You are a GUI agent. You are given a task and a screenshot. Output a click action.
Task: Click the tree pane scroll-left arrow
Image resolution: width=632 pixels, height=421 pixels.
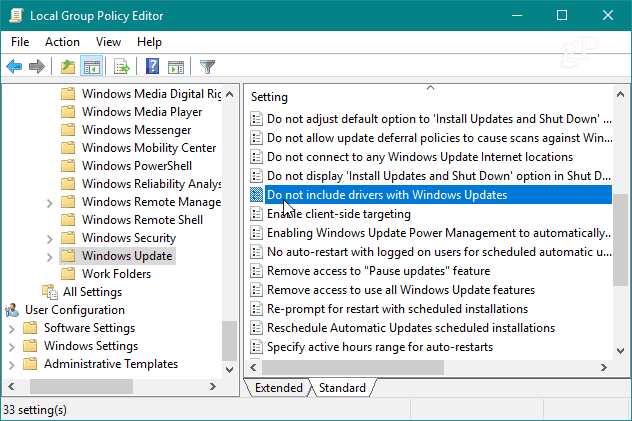pyautogui.click(x=11, y=387)
